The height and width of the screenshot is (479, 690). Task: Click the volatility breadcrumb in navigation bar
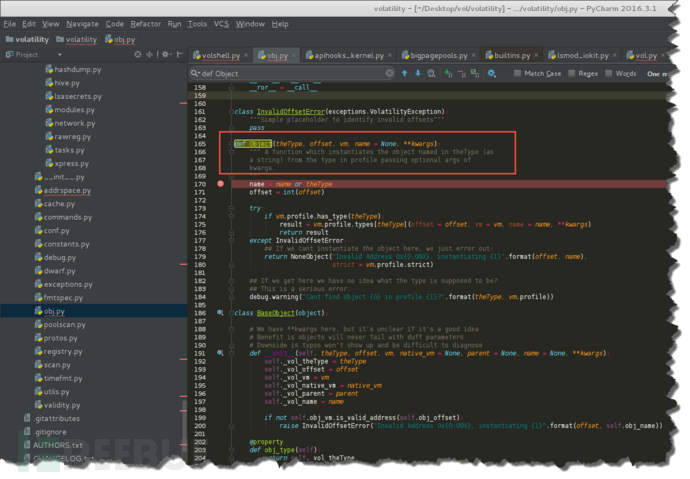click(32, 40)
